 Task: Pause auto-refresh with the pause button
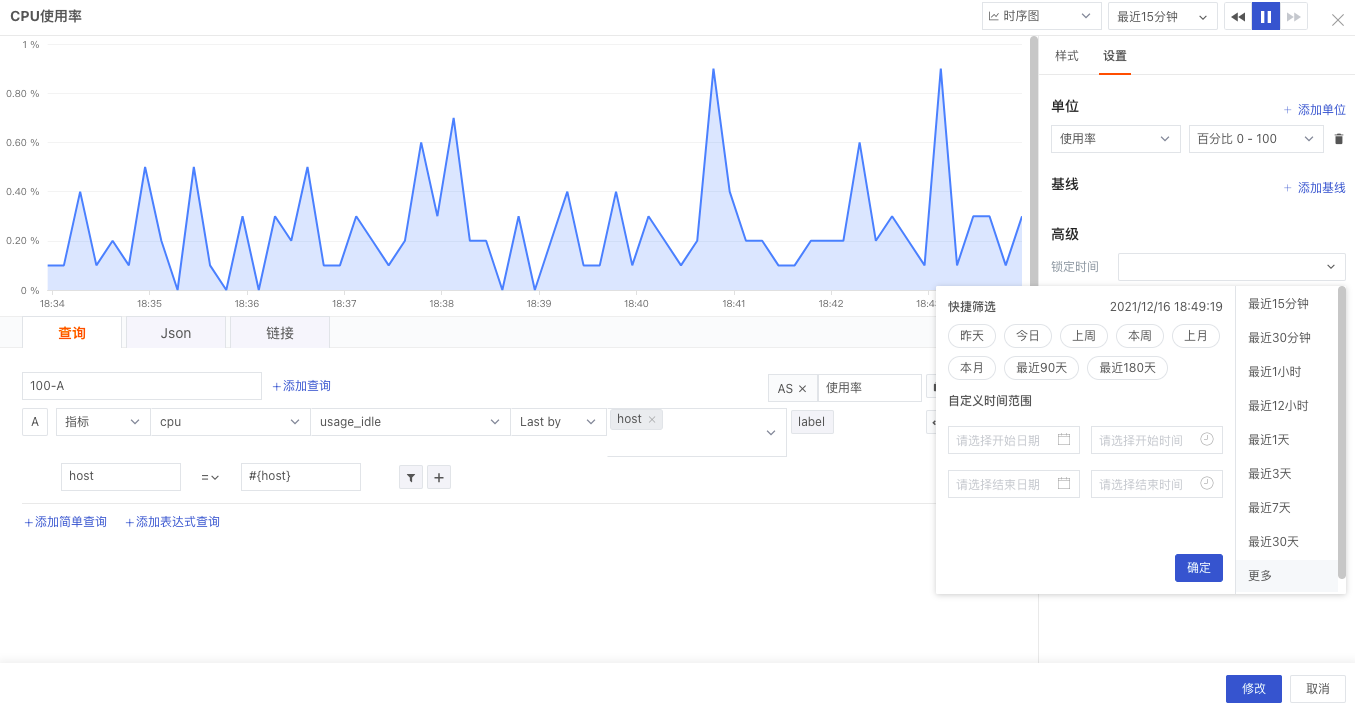click(x=1266, y=17)
